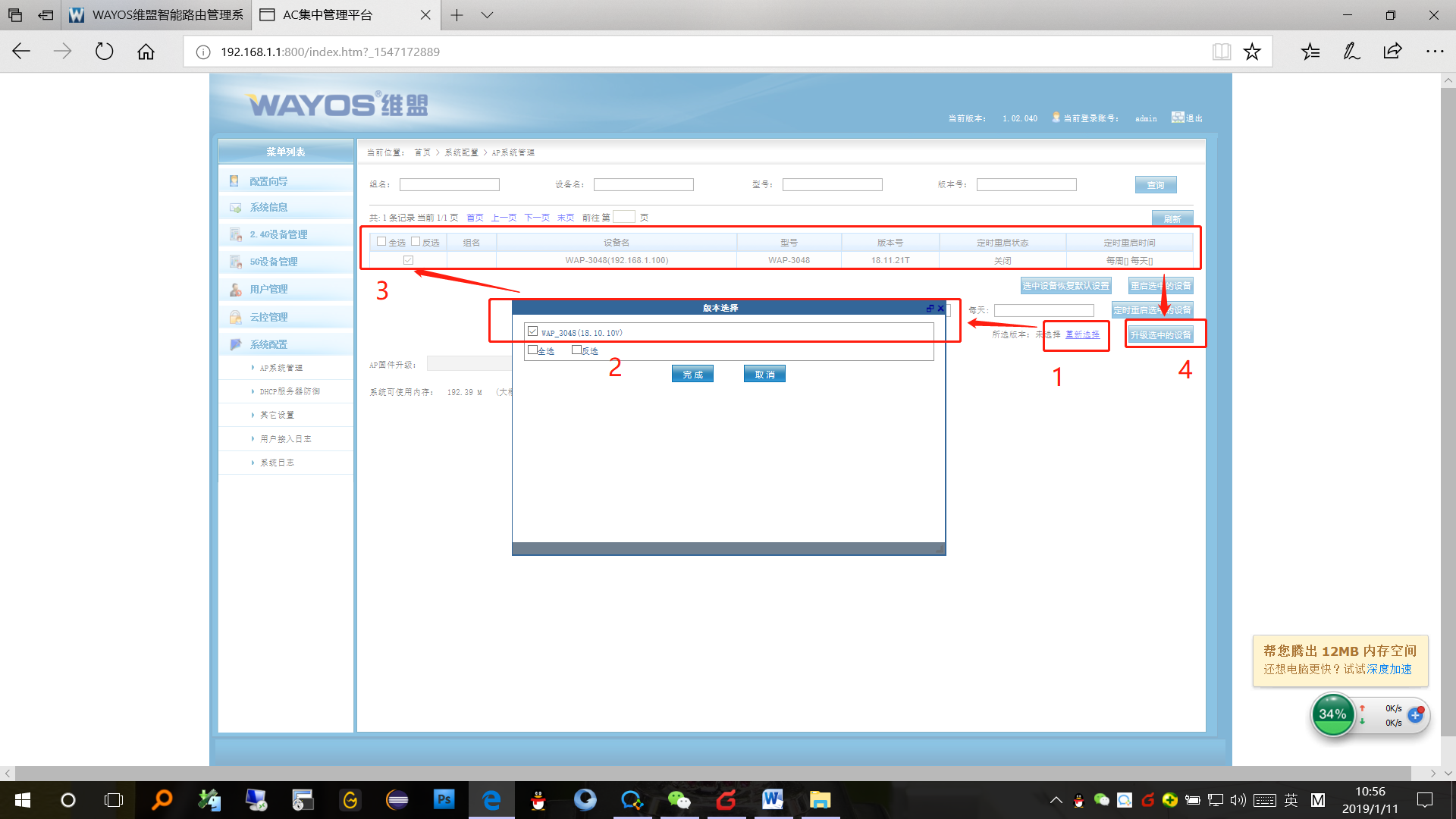Focus the 型号 filter input
Image resolution: width=1456 pixels, height=819 pixels.
(x=833, y=184)
